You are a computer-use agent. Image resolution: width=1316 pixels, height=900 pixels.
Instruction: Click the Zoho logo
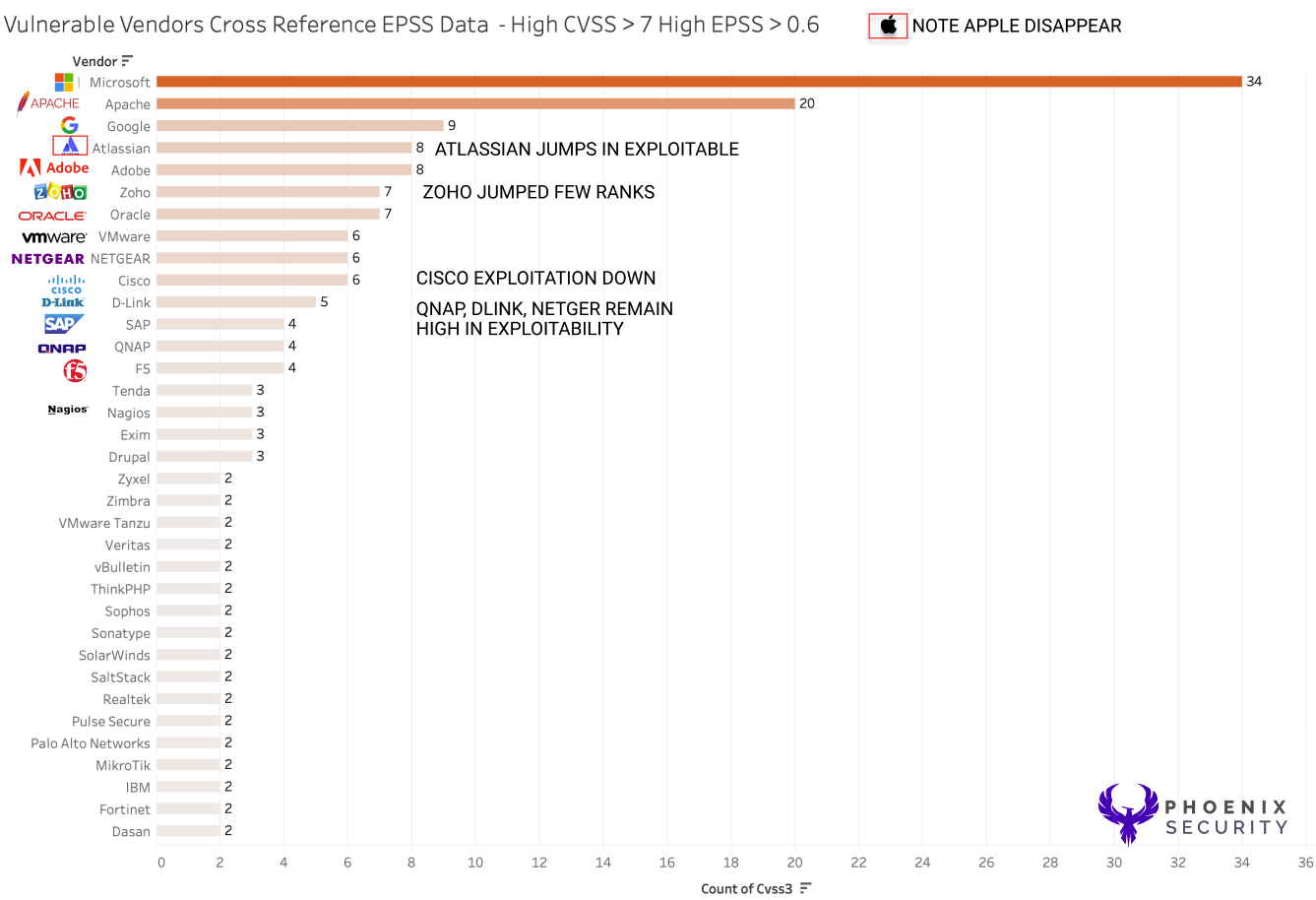pyautogui.click(x=60, y=192)
